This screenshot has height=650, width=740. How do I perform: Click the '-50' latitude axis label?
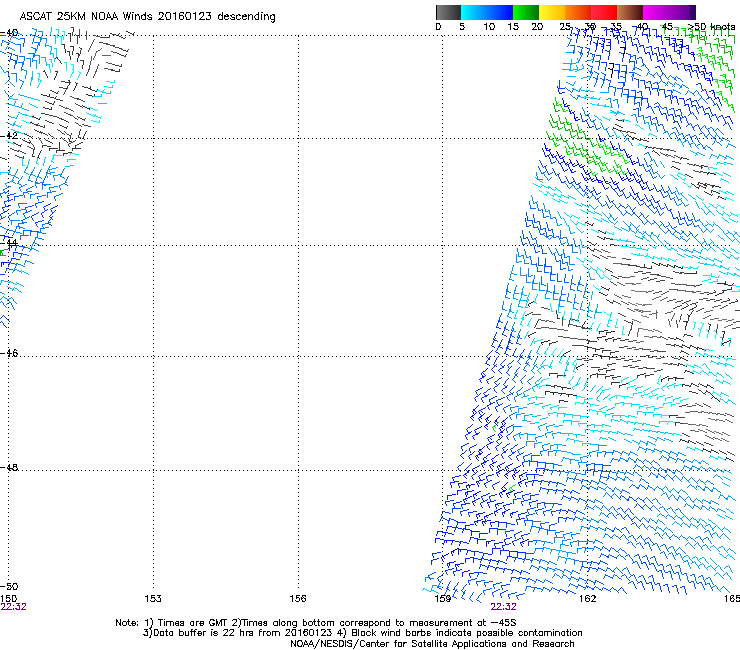(x=9, y=587)
